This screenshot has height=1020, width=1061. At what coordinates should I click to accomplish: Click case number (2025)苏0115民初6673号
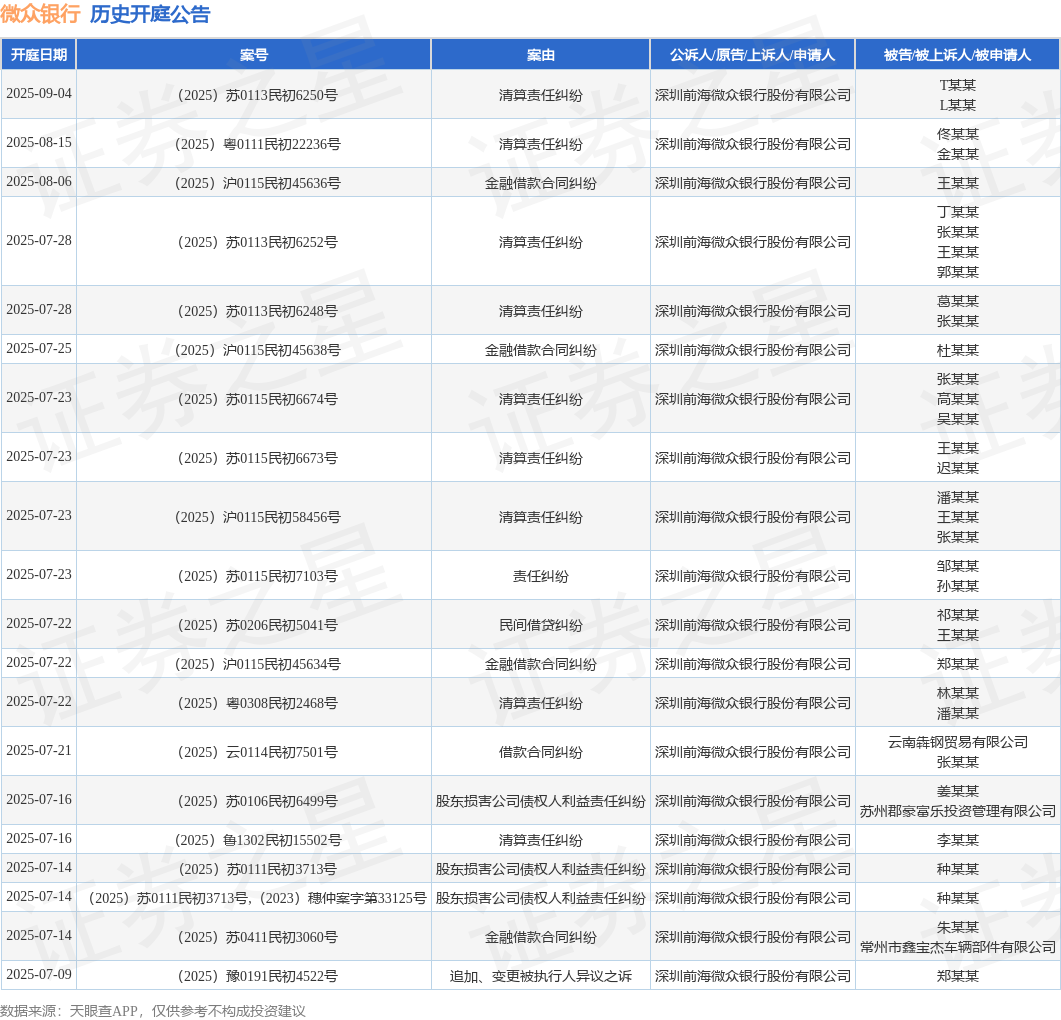(257, 458)
